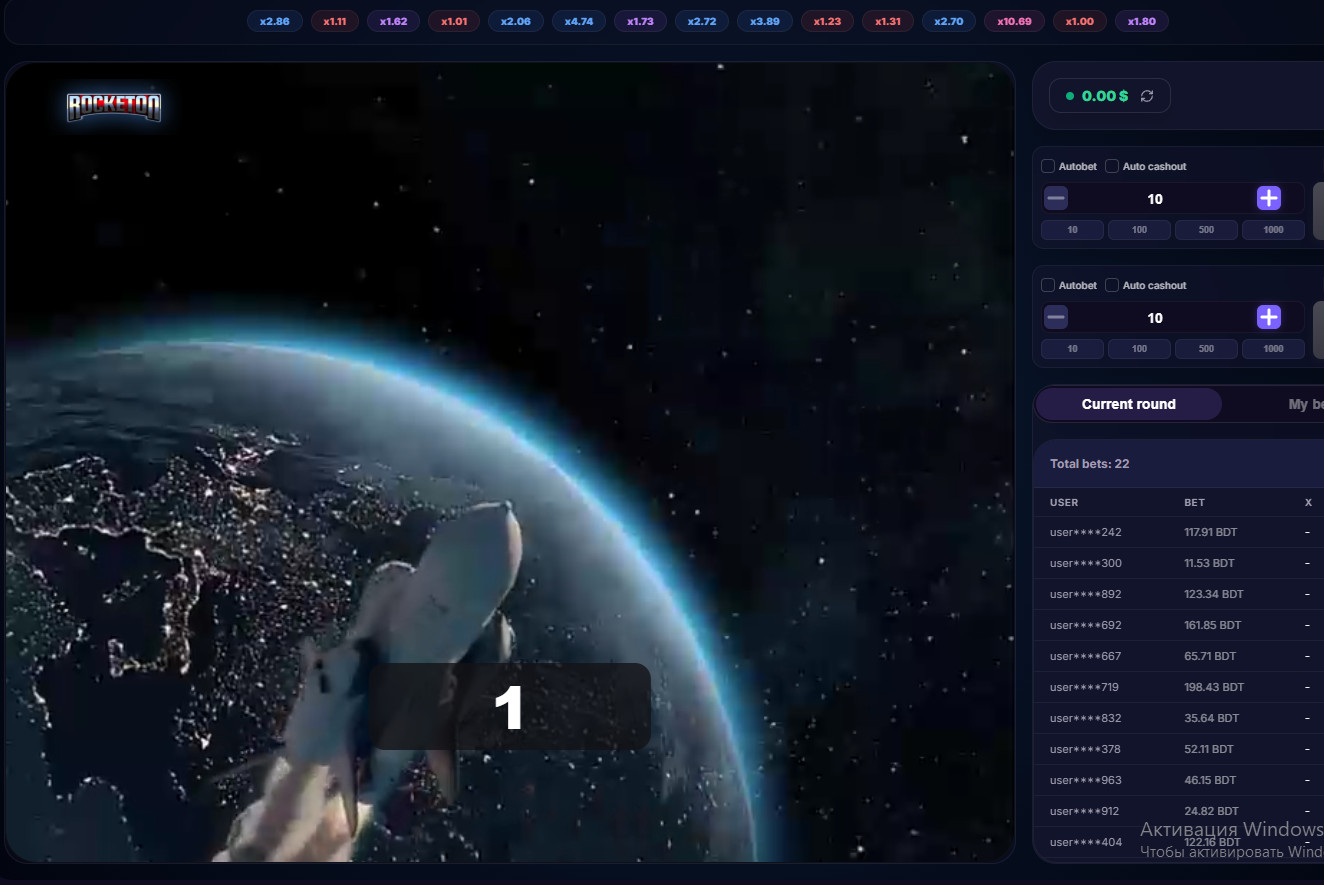Select the x1.73 result badge

[640, 21]
